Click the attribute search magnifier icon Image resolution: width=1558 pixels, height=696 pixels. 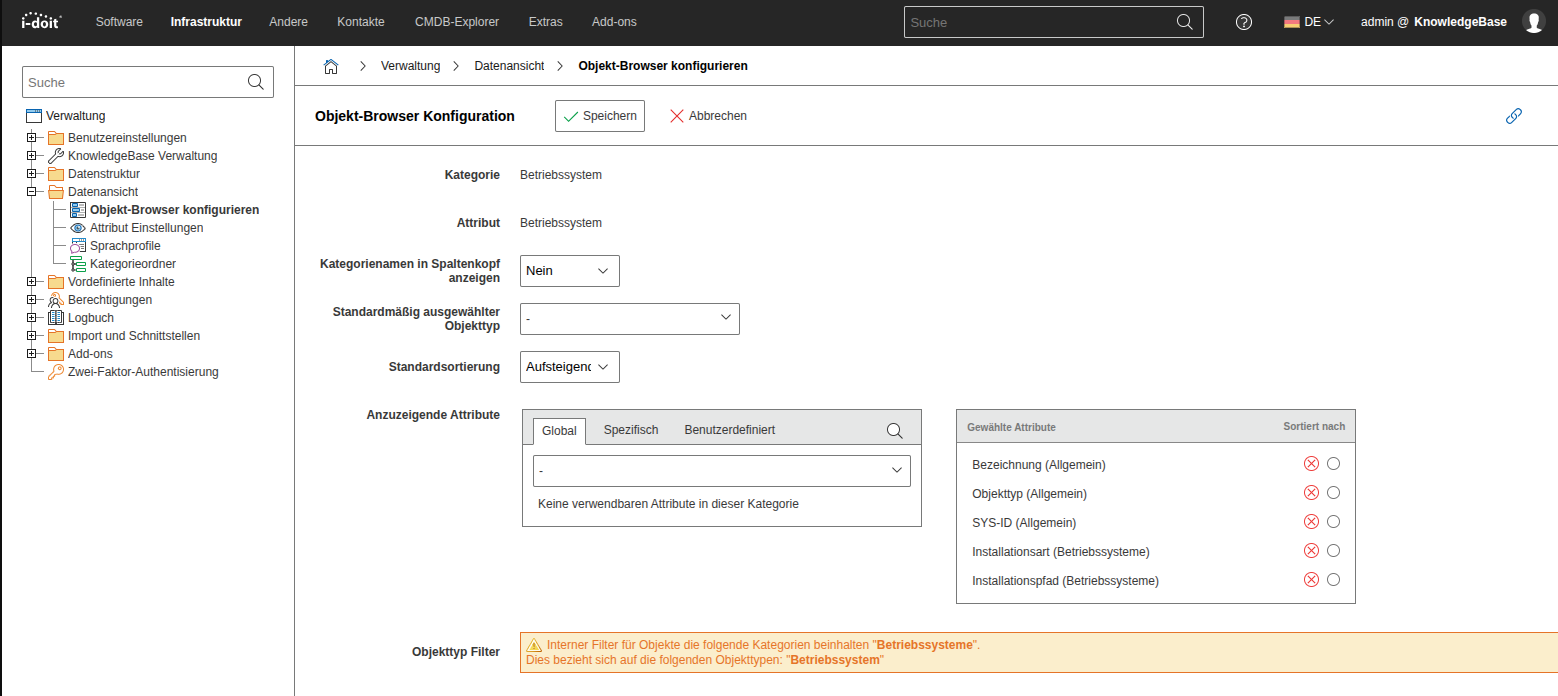click(x=895, y=431)
